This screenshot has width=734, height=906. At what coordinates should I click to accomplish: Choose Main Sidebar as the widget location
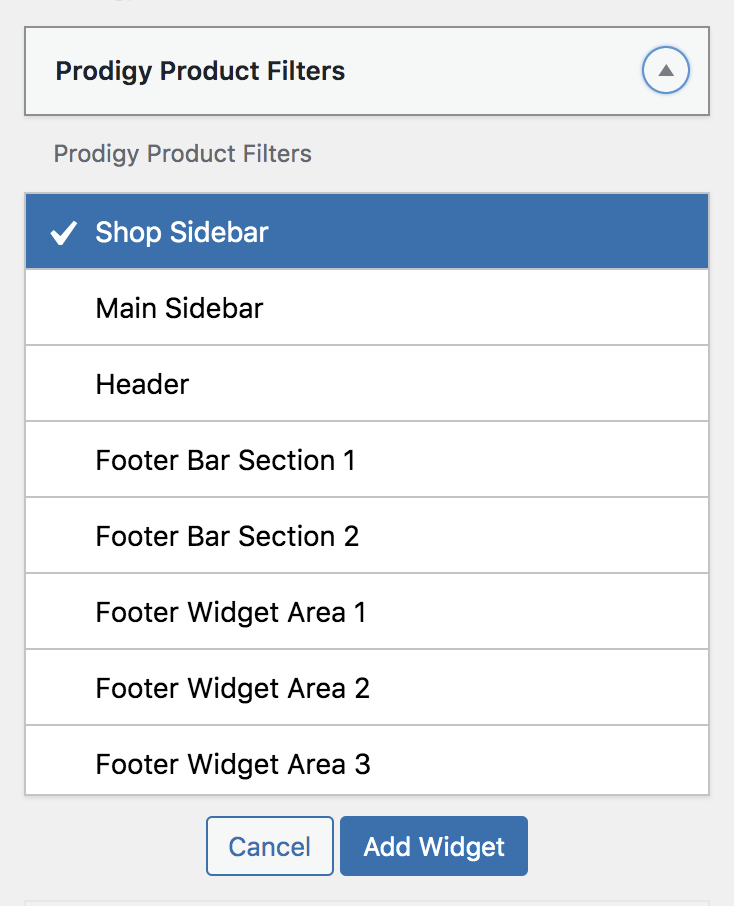367,307
